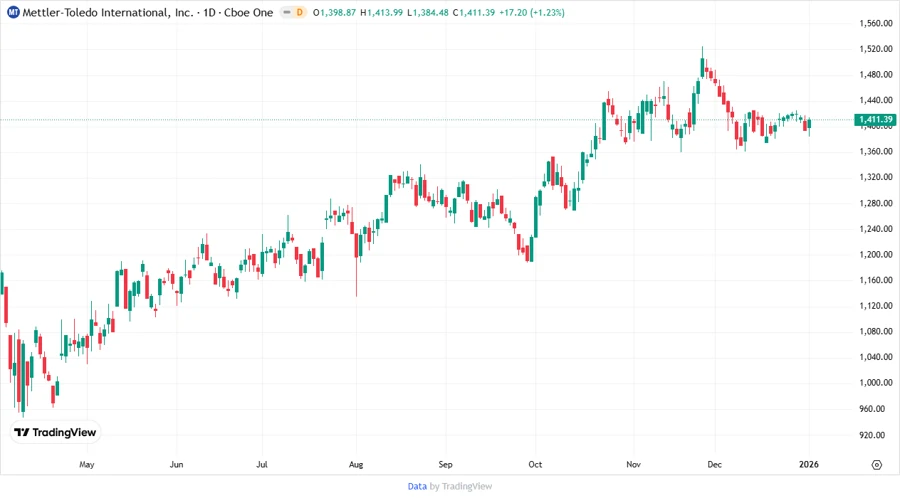900x498 pixels.
Task: Open the TradingView attribution link in footer
Action: click(x=467, y=486)
